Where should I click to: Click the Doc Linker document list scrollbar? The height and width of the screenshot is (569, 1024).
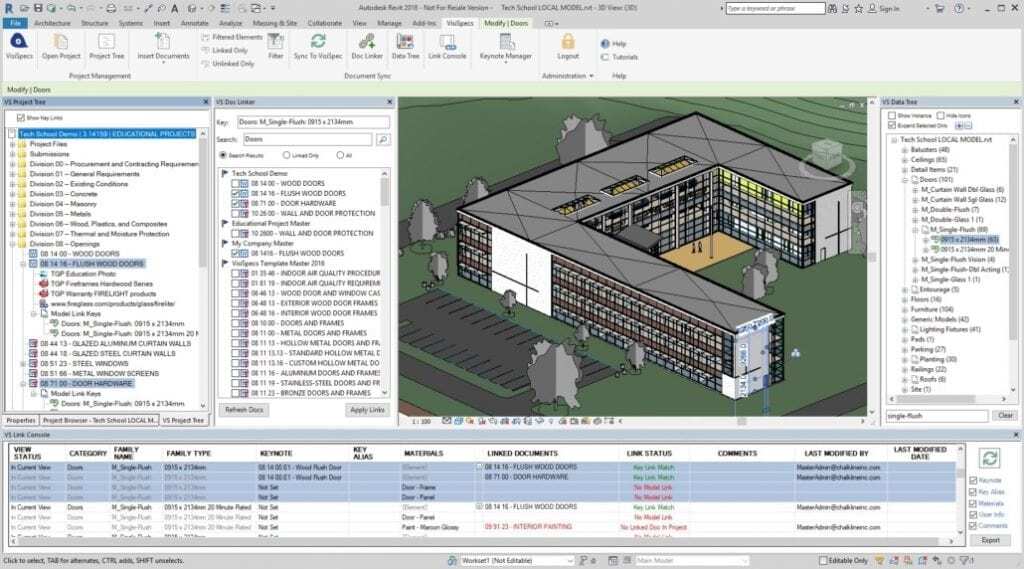(x=385, y=284)
